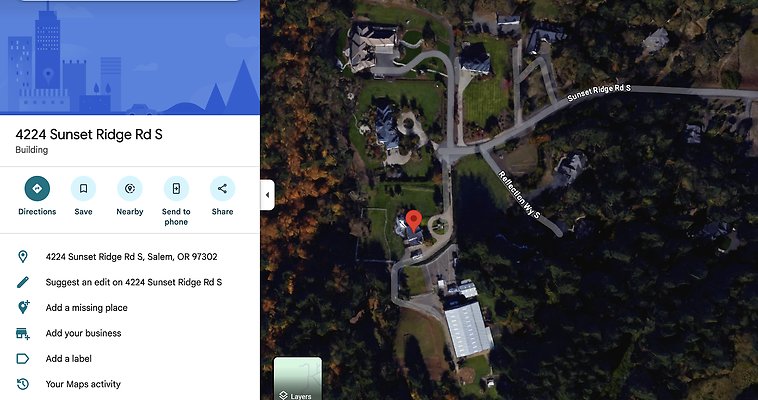This screenshot has width=758, height=400.
Task: Click the Add a missing place icon
Action: click(x=23, y=307)
